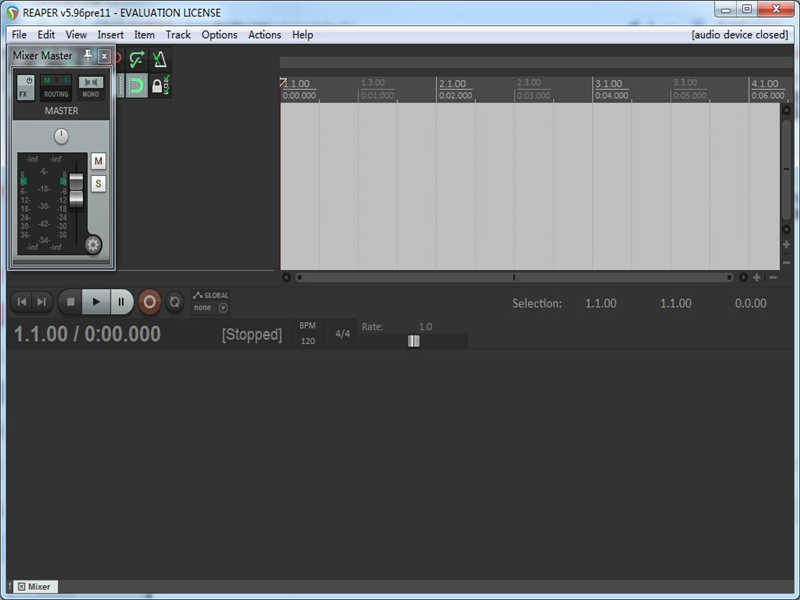Minimize the REAPER window
This screenshot has width=800, height=600.
pos(726,10)
